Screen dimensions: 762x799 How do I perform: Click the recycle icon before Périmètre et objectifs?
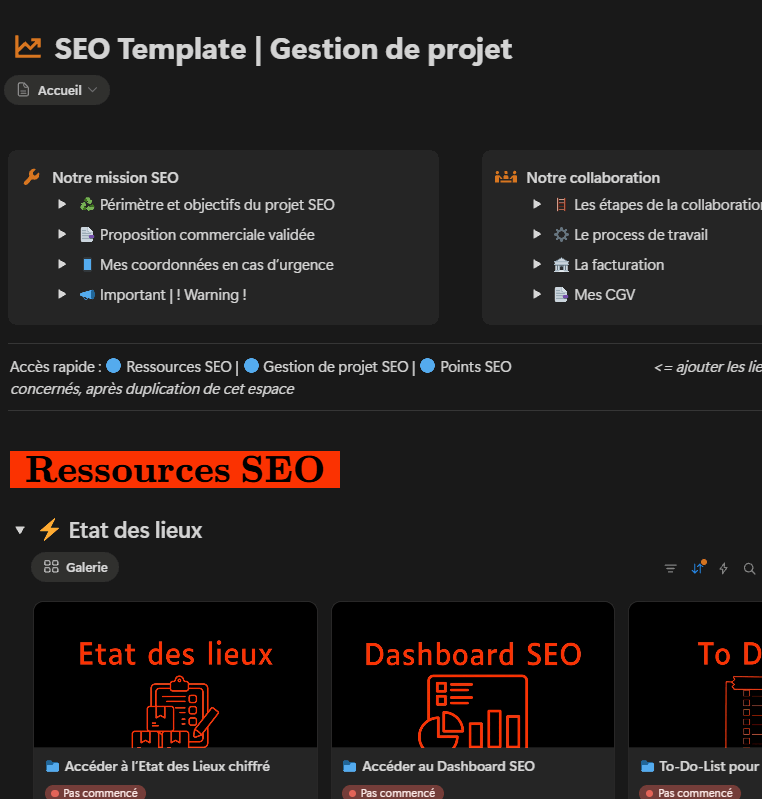87,204
